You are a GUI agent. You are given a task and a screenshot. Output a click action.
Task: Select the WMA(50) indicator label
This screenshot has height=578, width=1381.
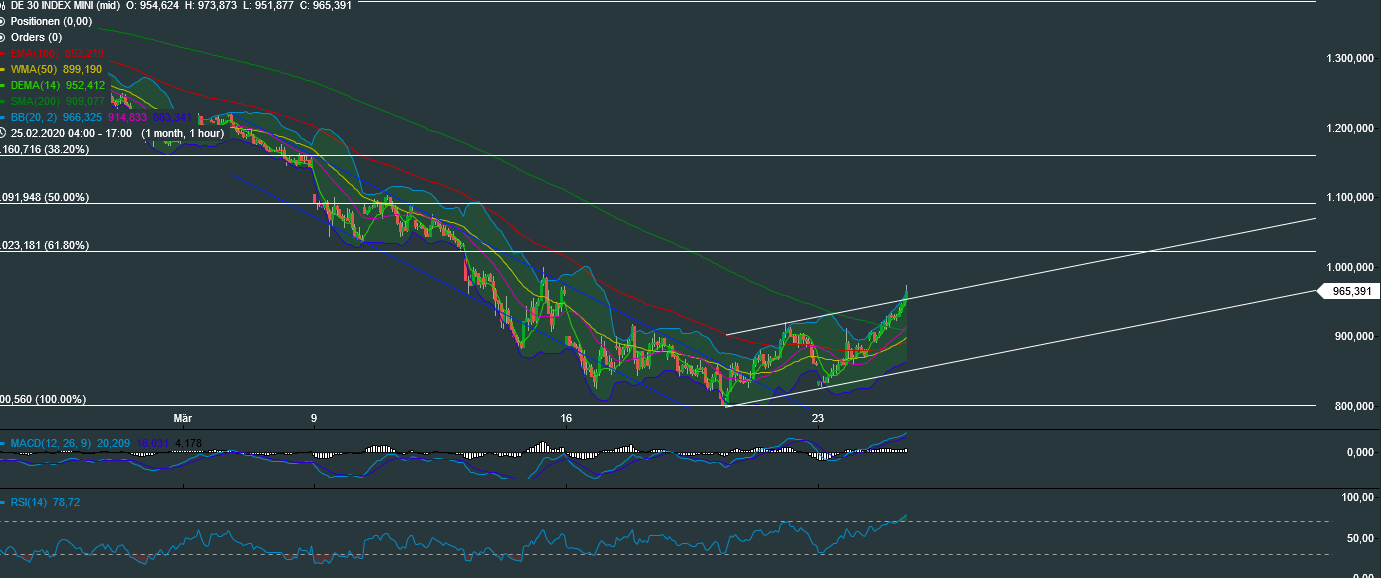pos(33,69)
